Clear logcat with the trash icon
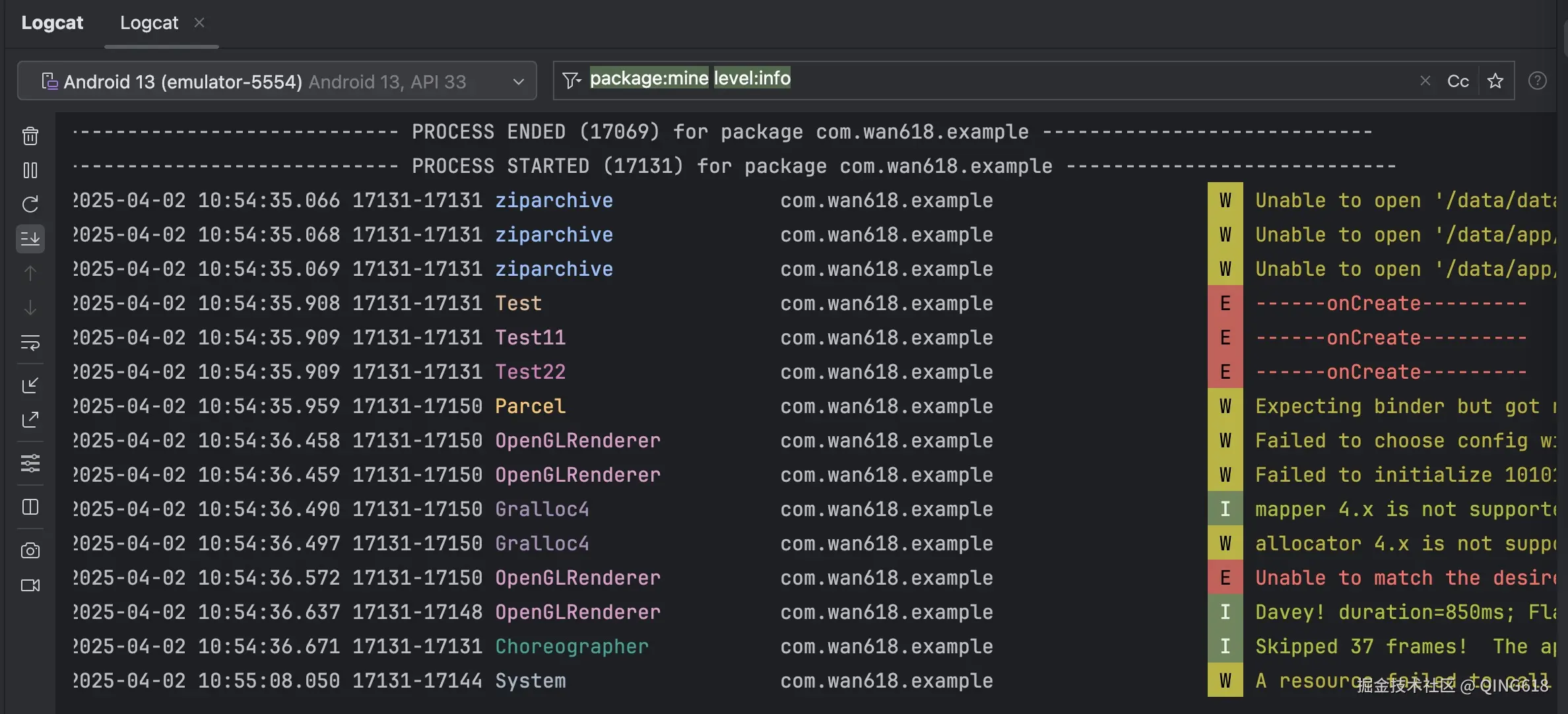This screenshot has width=1568, height=714. coord(30,136)
